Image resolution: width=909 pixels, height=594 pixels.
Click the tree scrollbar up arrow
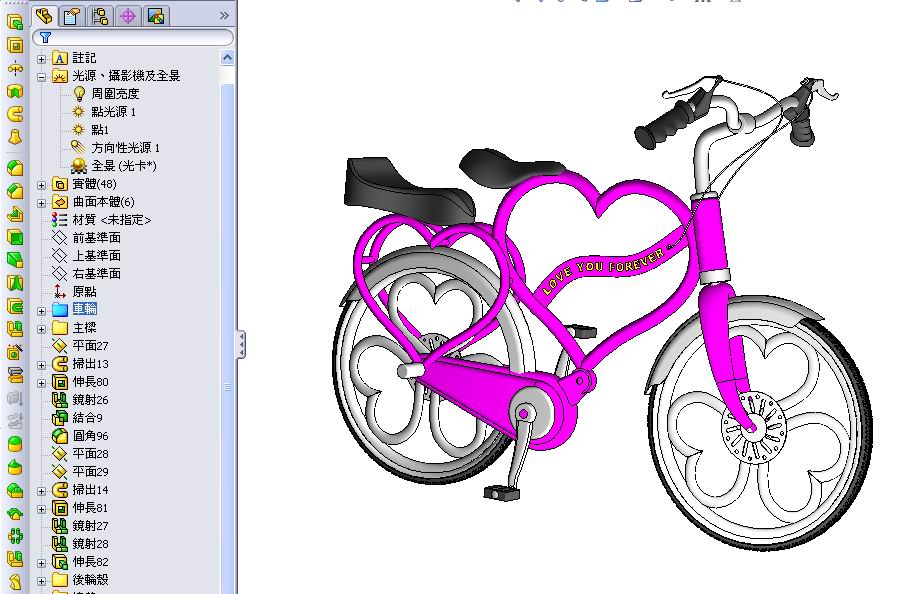(x=227, y=57)
